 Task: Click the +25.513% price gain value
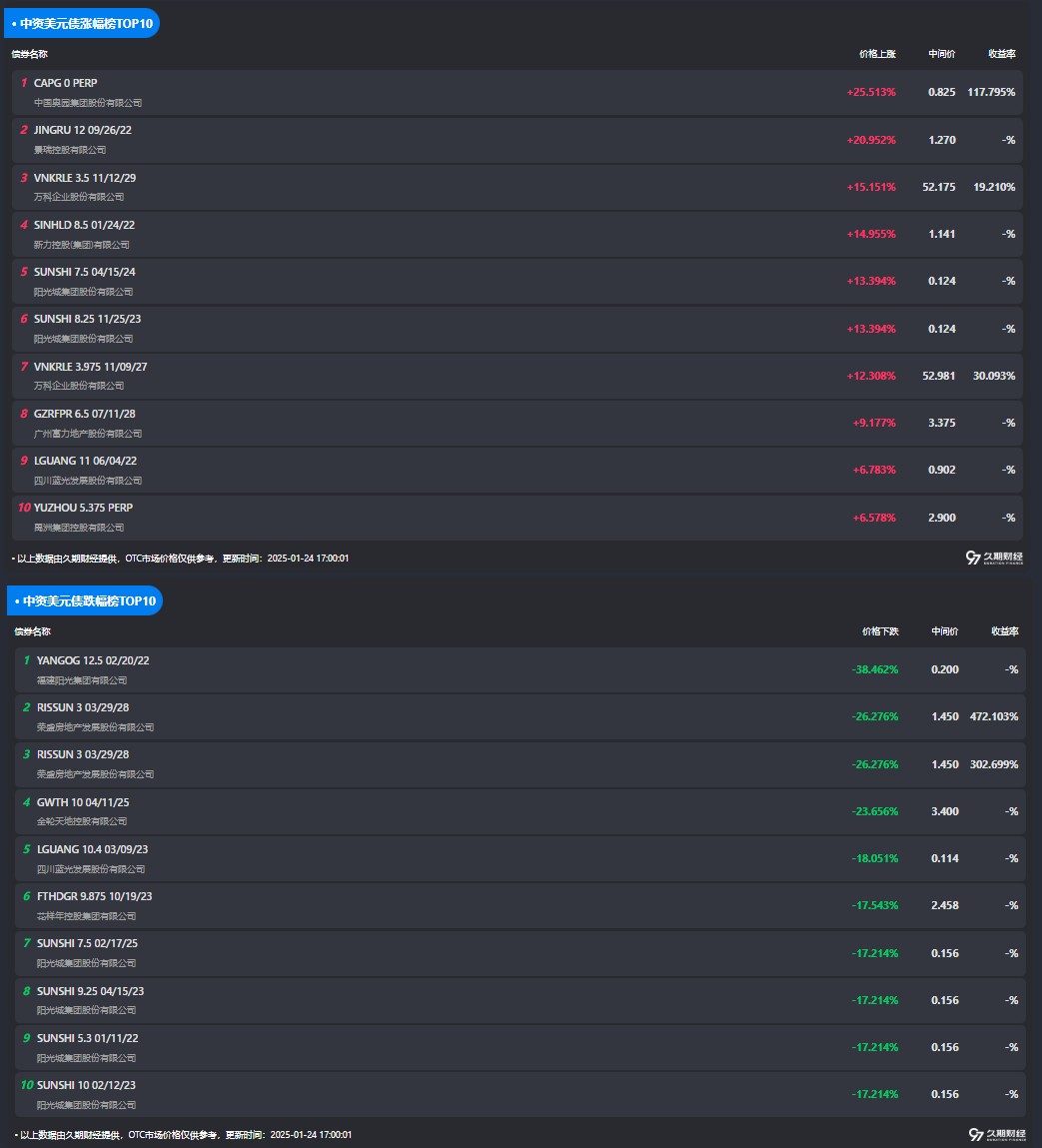871,92
